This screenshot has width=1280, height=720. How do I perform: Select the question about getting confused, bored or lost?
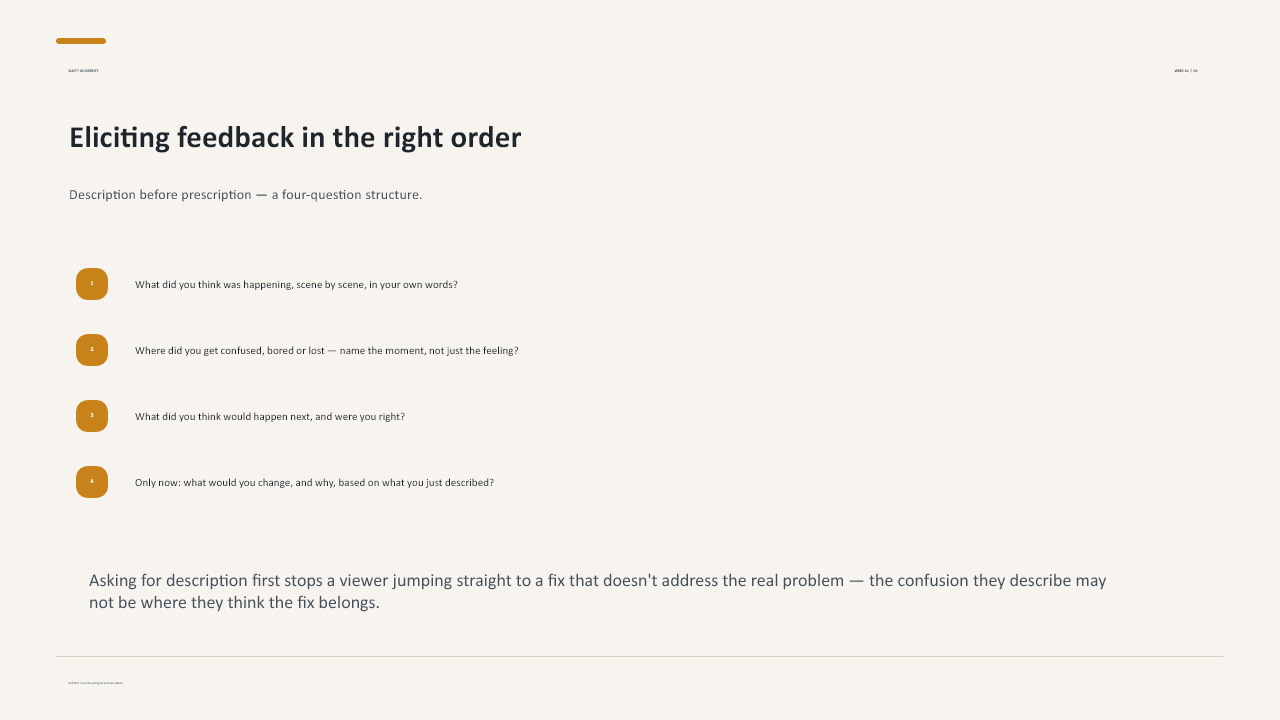click(327, 350)
